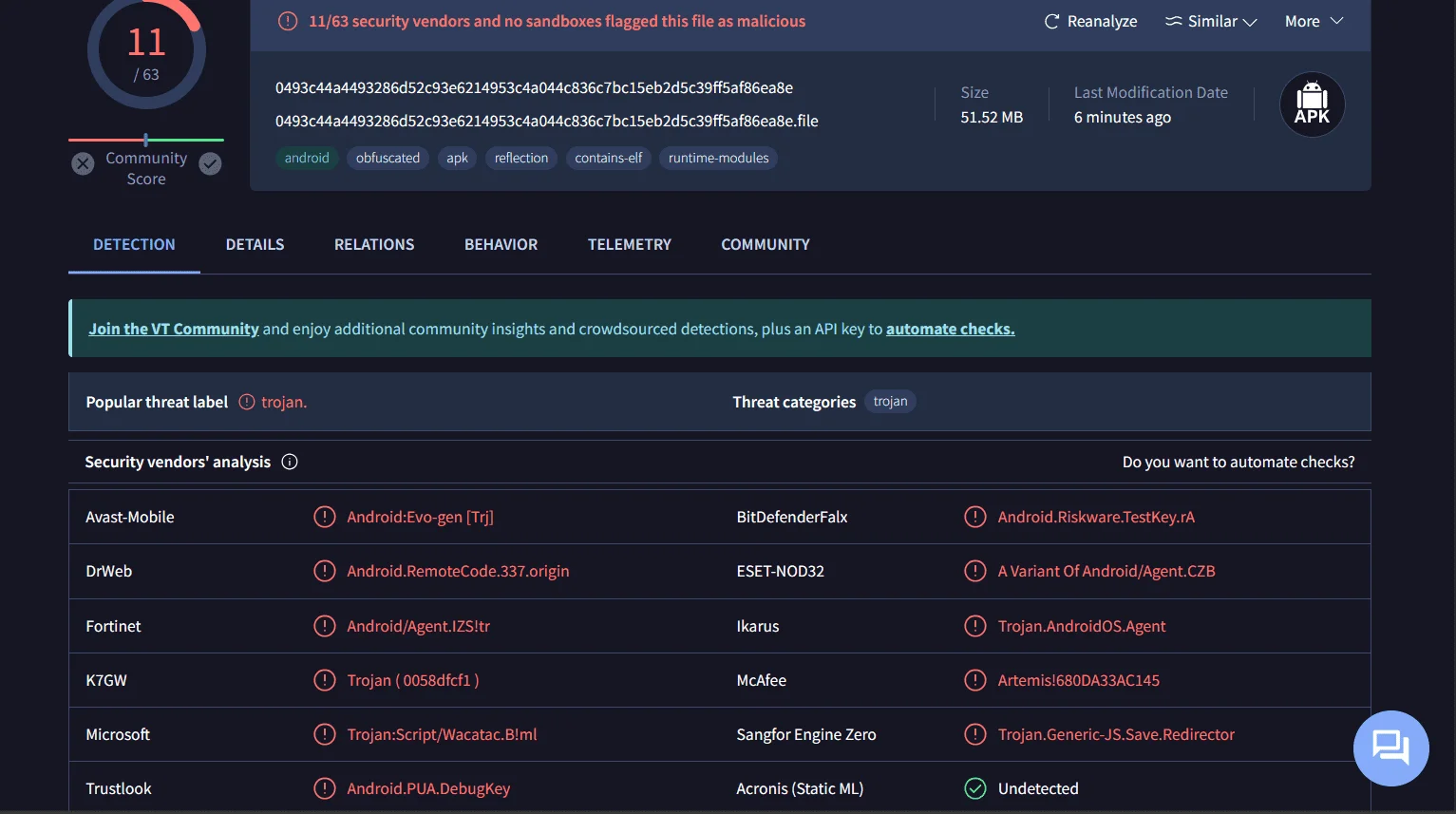1456x814 pixels.
Task: Click Do you want to automate checks
Action: tap(1239, 462)
